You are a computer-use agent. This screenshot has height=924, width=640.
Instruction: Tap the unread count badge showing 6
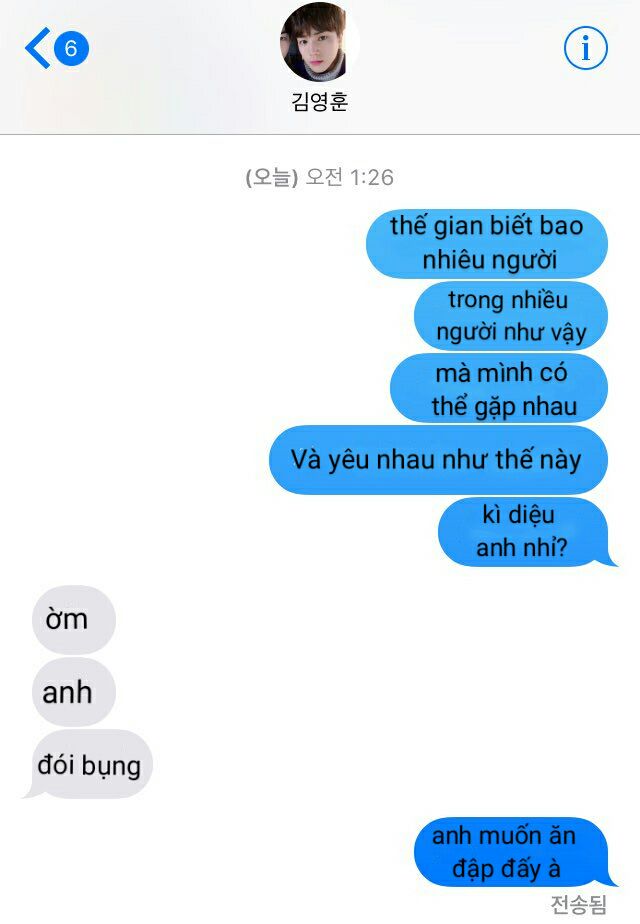coord(71,48)
